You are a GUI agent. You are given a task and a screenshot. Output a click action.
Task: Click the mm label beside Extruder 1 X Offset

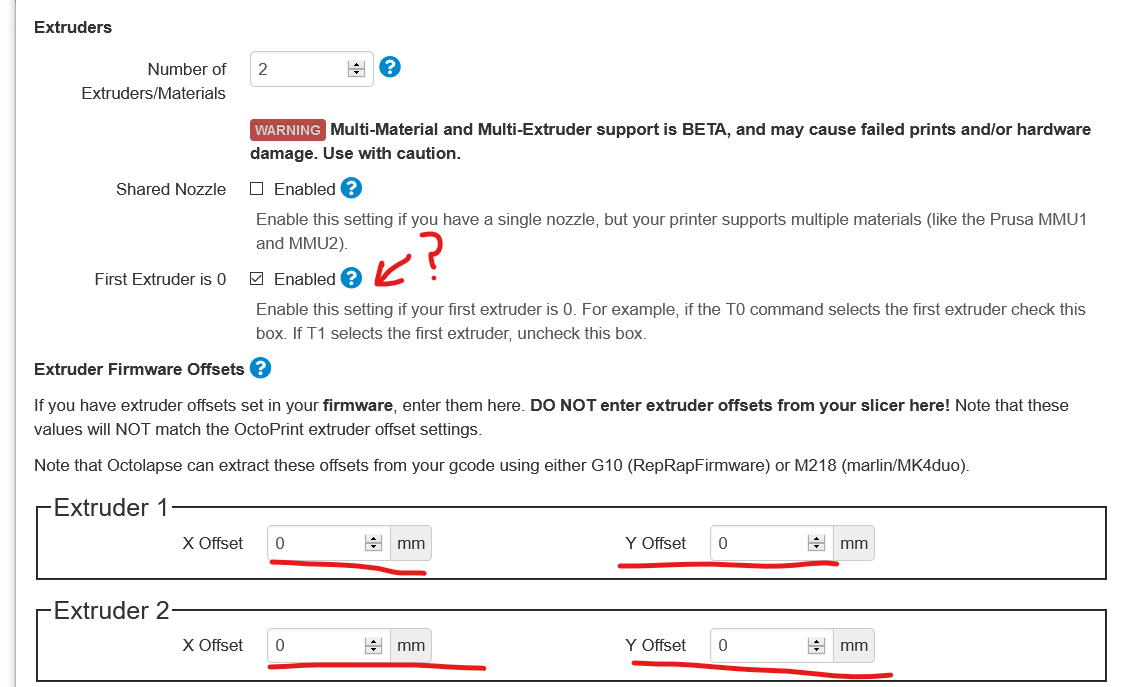click(x=410, y=543)
